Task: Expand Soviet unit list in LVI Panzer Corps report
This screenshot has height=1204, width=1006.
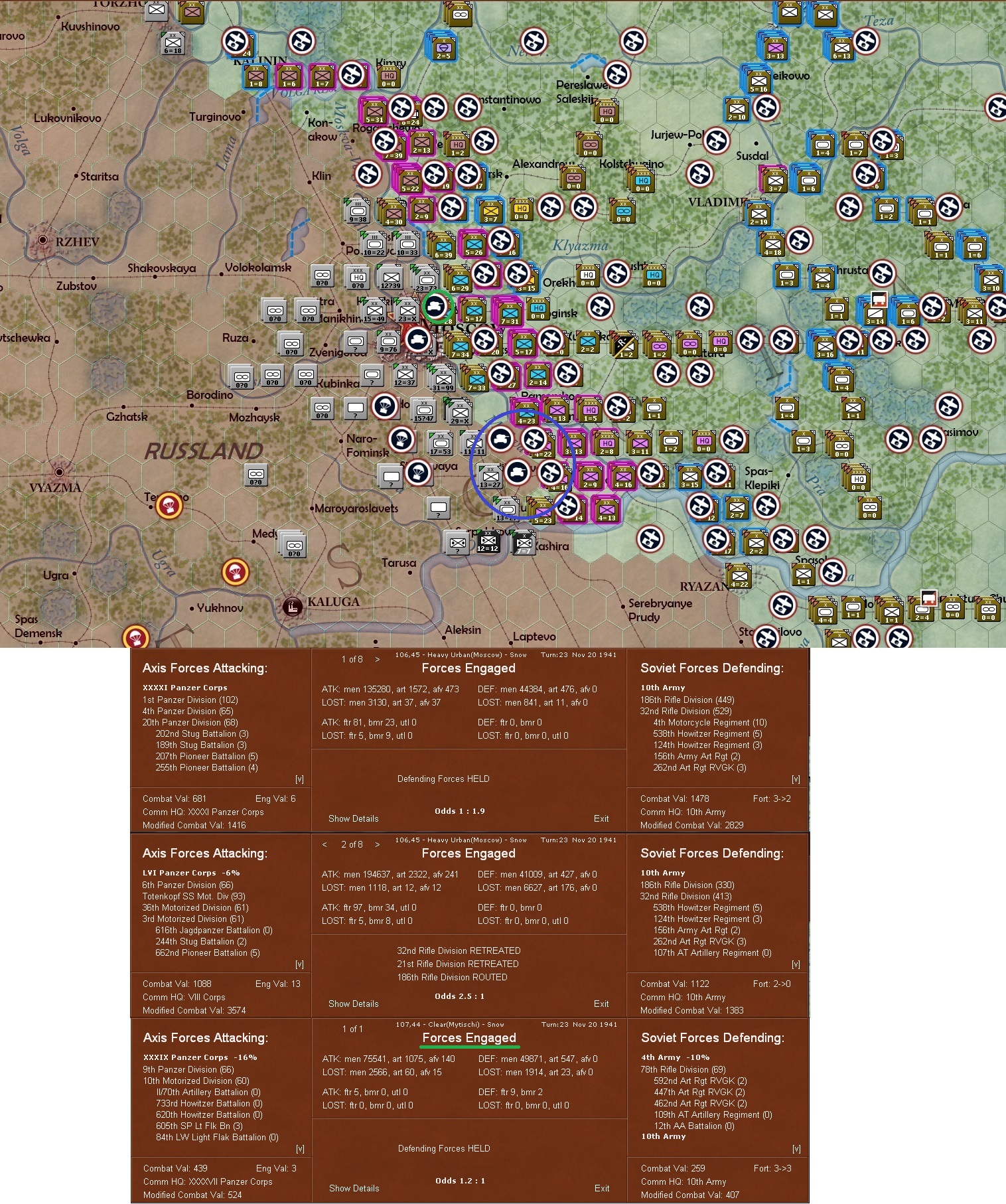Action: (x=796, y=964)
